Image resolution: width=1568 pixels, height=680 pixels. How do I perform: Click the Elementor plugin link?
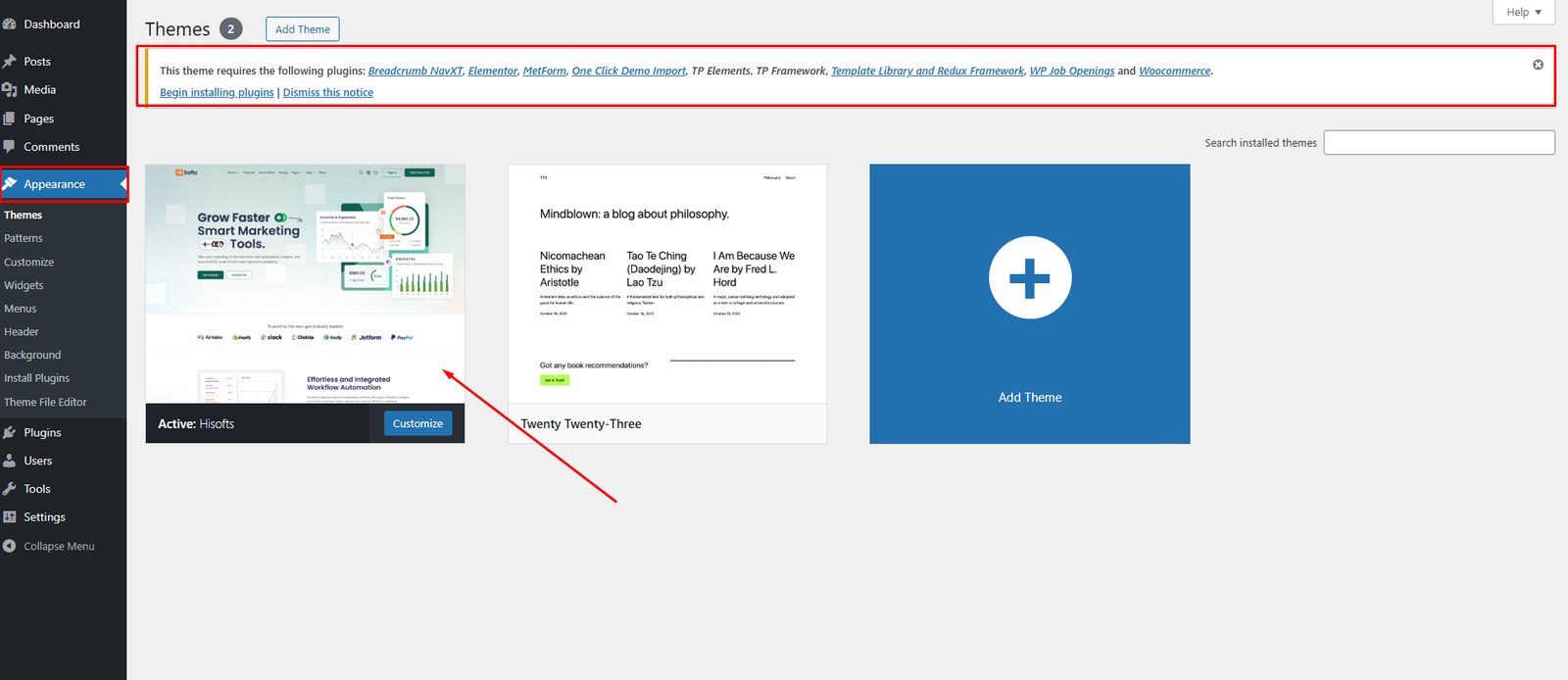tap(492, 72)
